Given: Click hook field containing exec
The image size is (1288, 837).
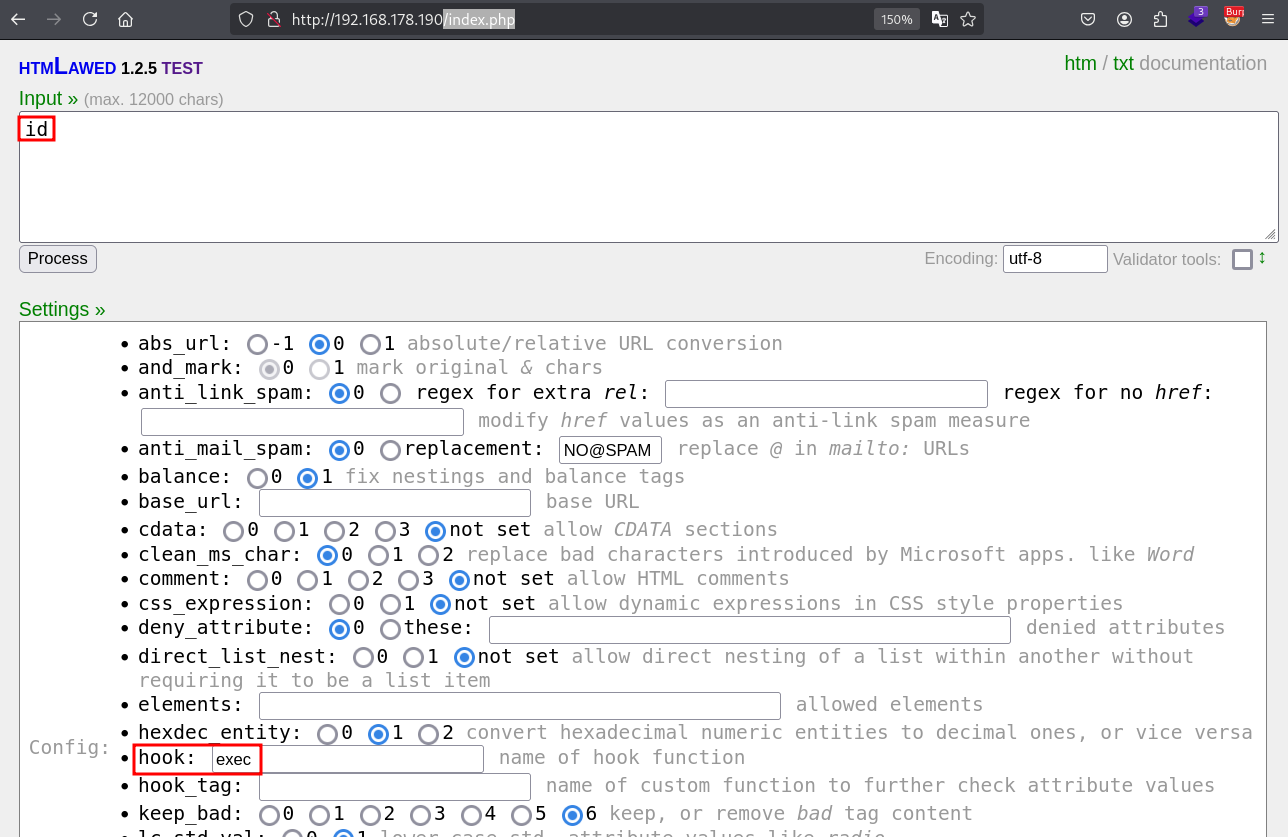Looking at the screenshot, I should pos(348,759).
